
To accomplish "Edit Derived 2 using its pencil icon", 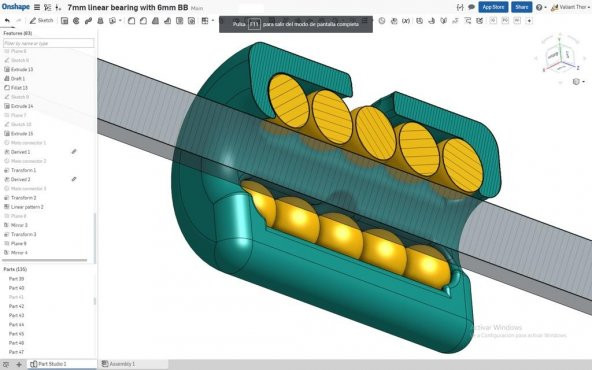I will coord(74,179).
